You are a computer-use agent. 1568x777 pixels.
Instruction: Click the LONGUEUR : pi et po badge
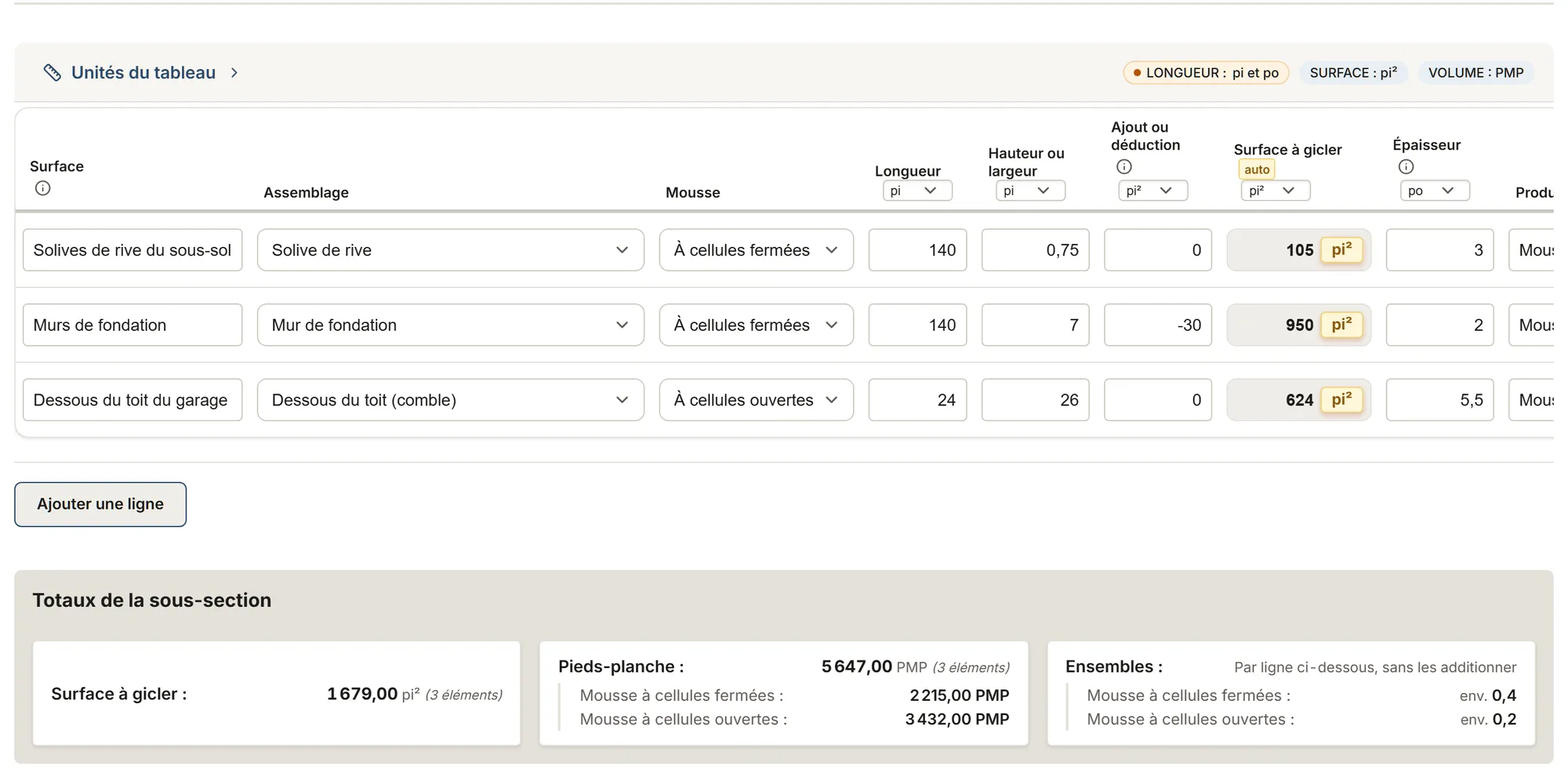[x=1206, y=73]
